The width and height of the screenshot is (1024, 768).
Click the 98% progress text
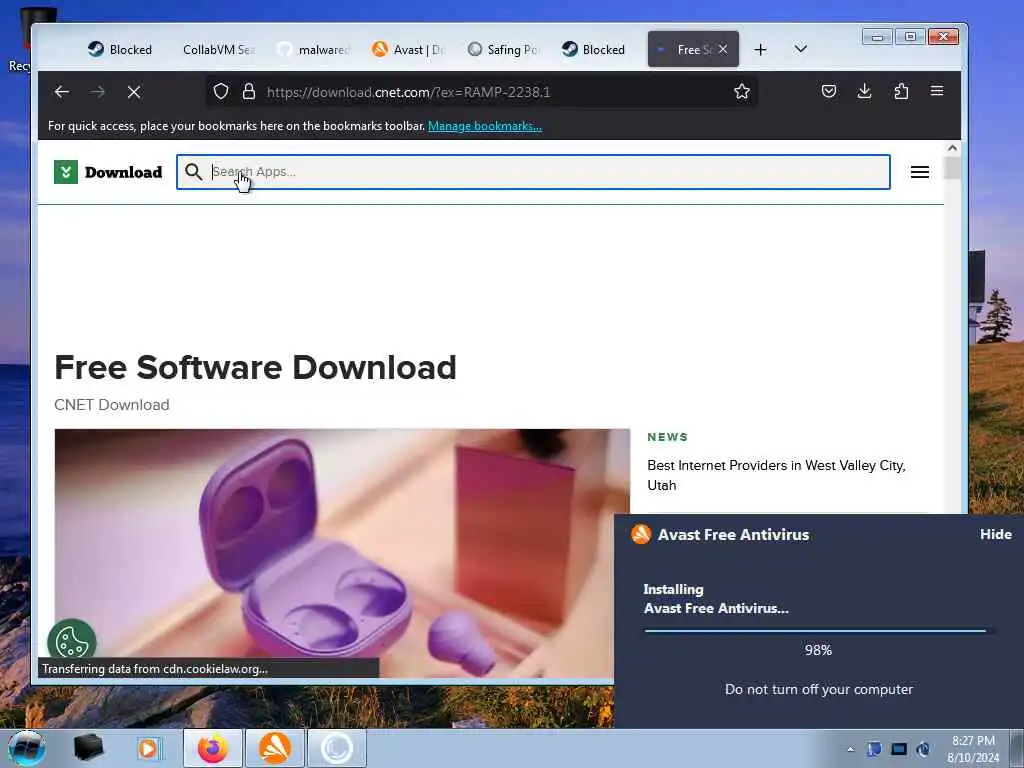(x=818, y=650)
